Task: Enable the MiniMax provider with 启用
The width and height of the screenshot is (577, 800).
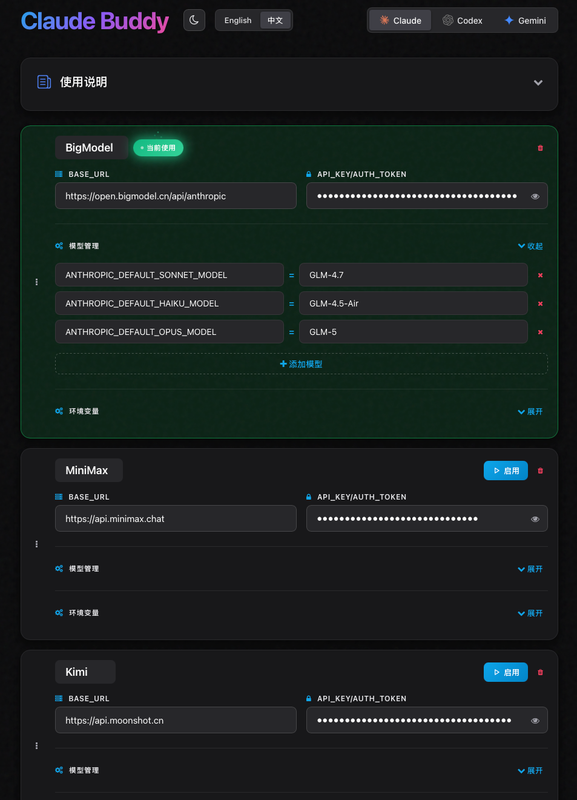Action: 506,470
